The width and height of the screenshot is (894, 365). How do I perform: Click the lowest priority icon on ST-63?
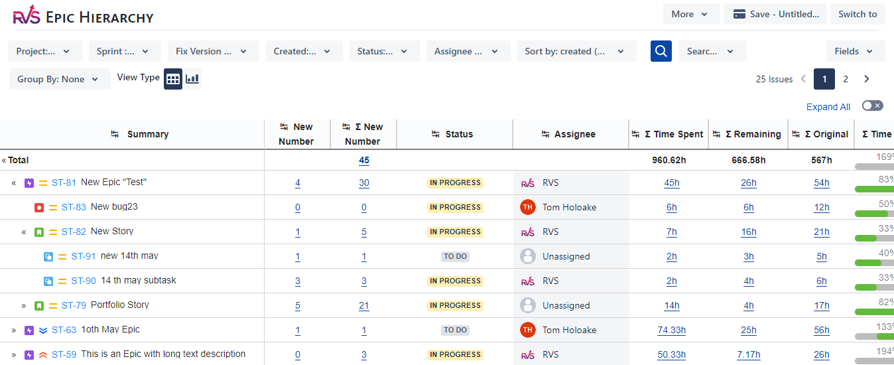(43, 330)
